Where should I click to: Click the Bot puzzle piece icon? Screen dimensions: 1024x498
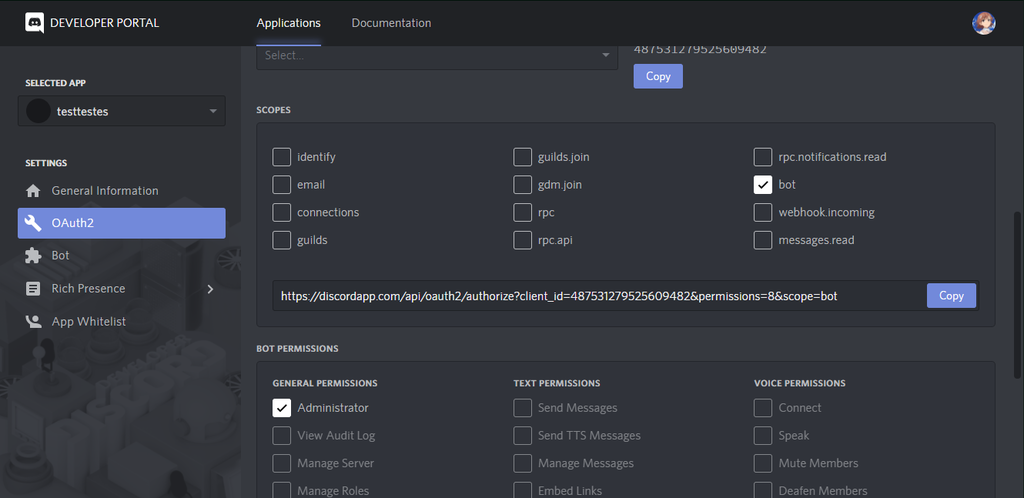[33, 256]
